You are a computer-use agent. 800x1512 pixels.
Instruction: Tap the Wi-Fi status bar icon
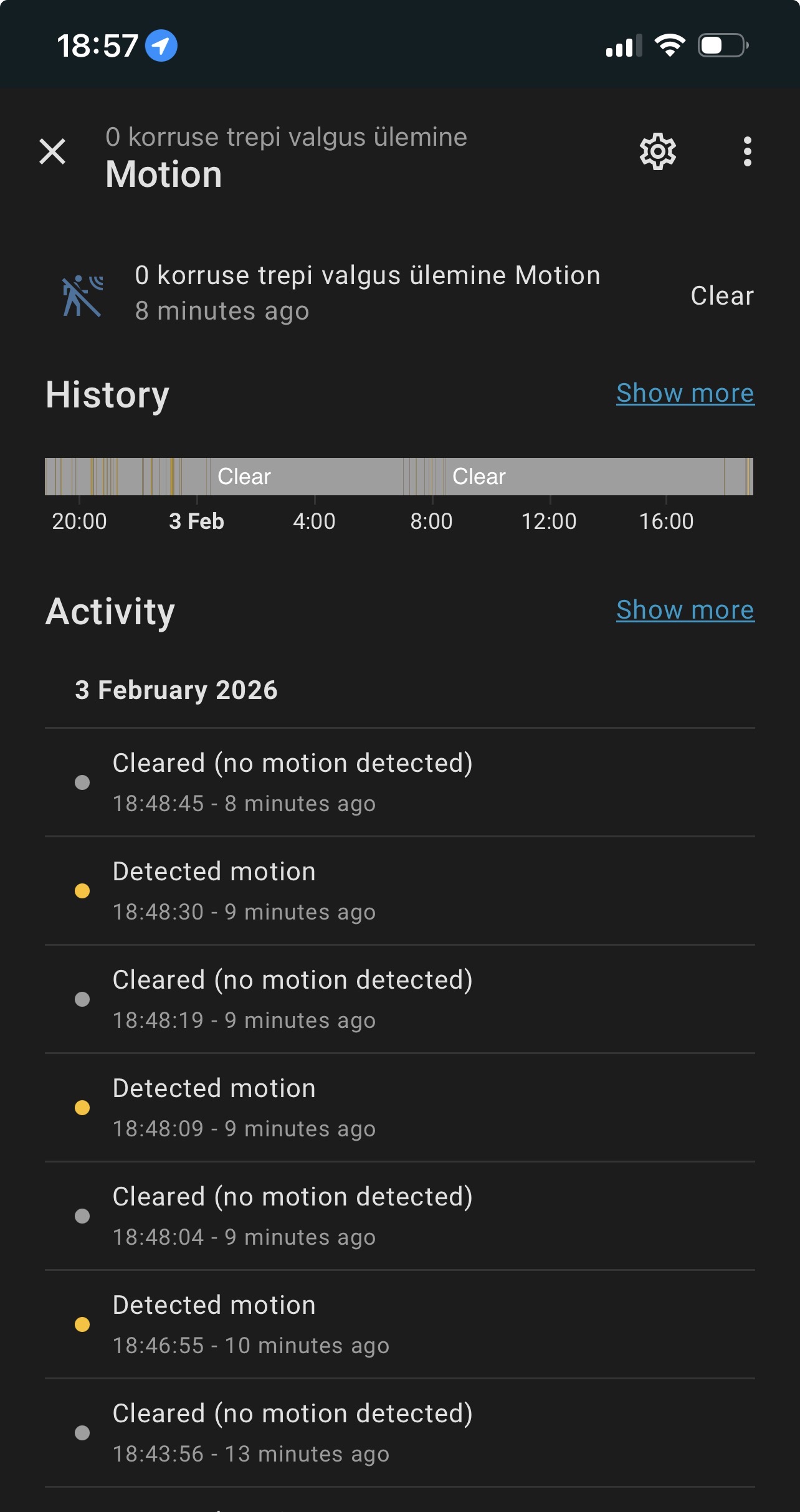click(x=670, y=45)
